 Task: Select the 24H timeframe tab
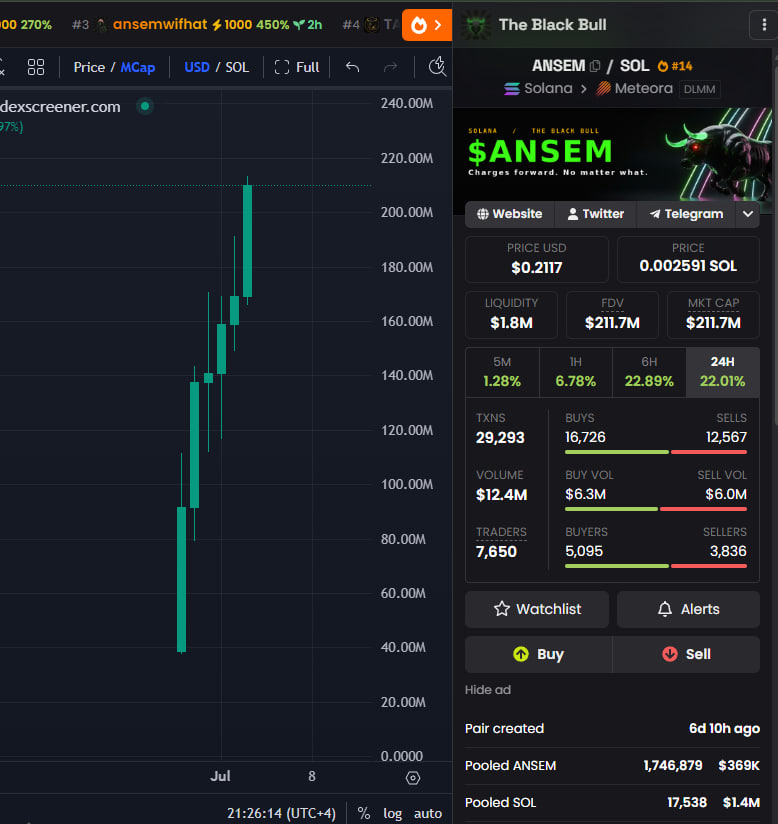click(722, 372)
